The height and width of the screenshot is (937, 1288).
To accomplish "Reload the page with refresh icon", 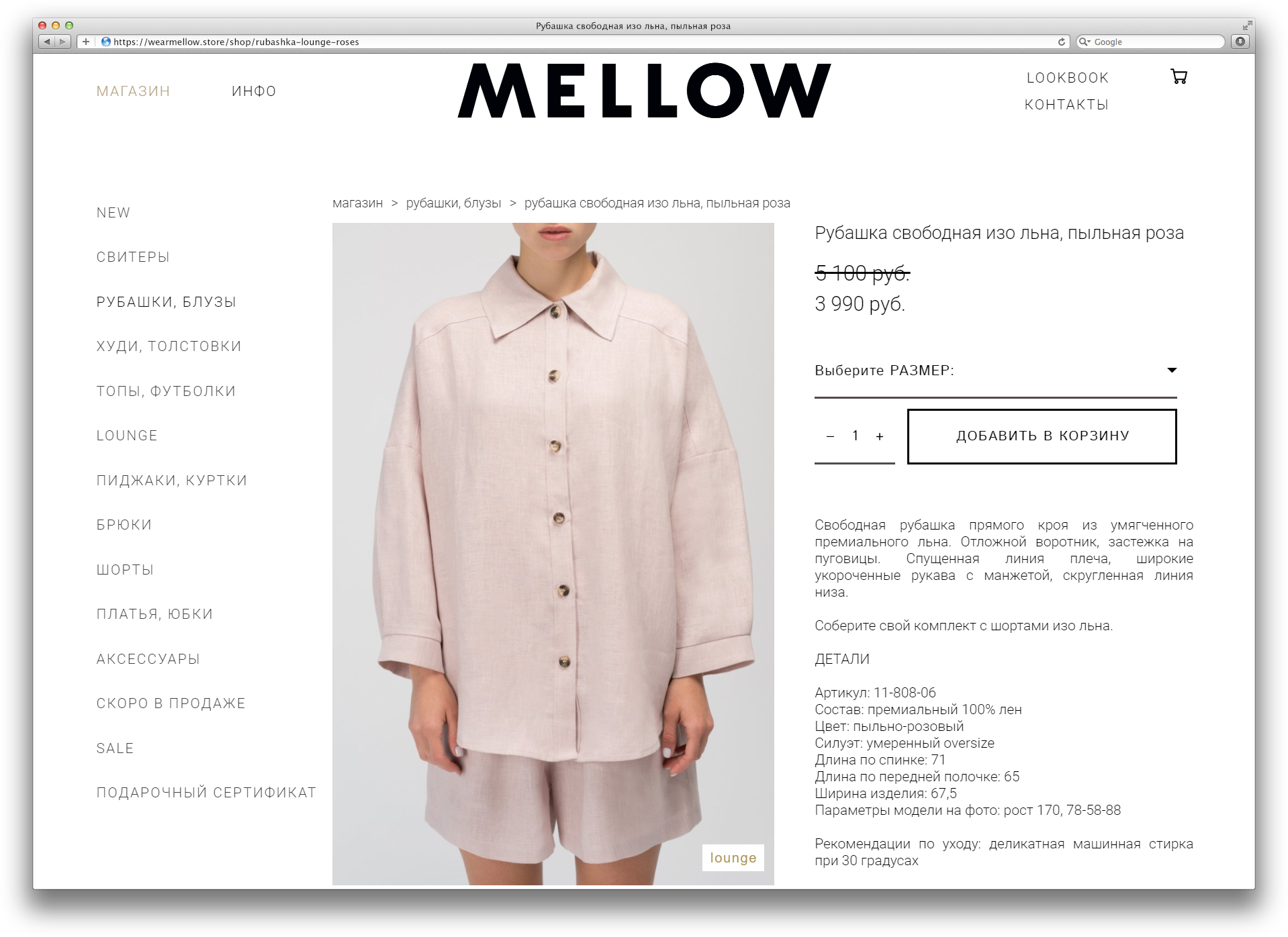I will pyautogui.click(x=1062, y=42).
